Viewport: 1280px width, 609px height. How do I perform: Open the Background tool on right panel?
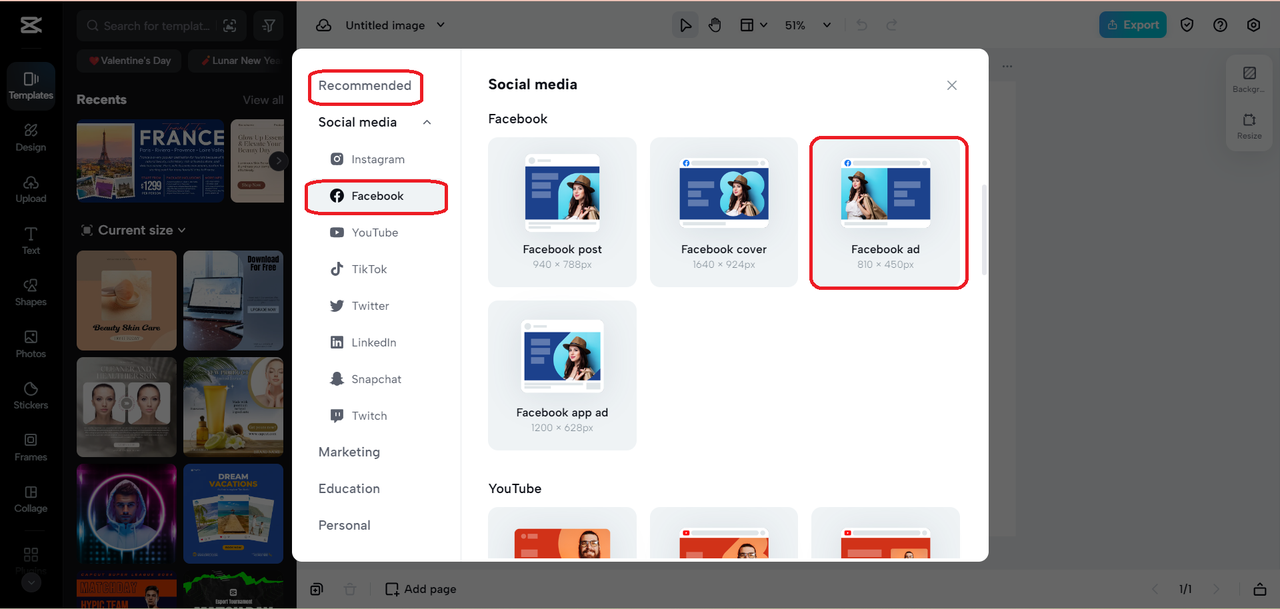click(1249, 80)
